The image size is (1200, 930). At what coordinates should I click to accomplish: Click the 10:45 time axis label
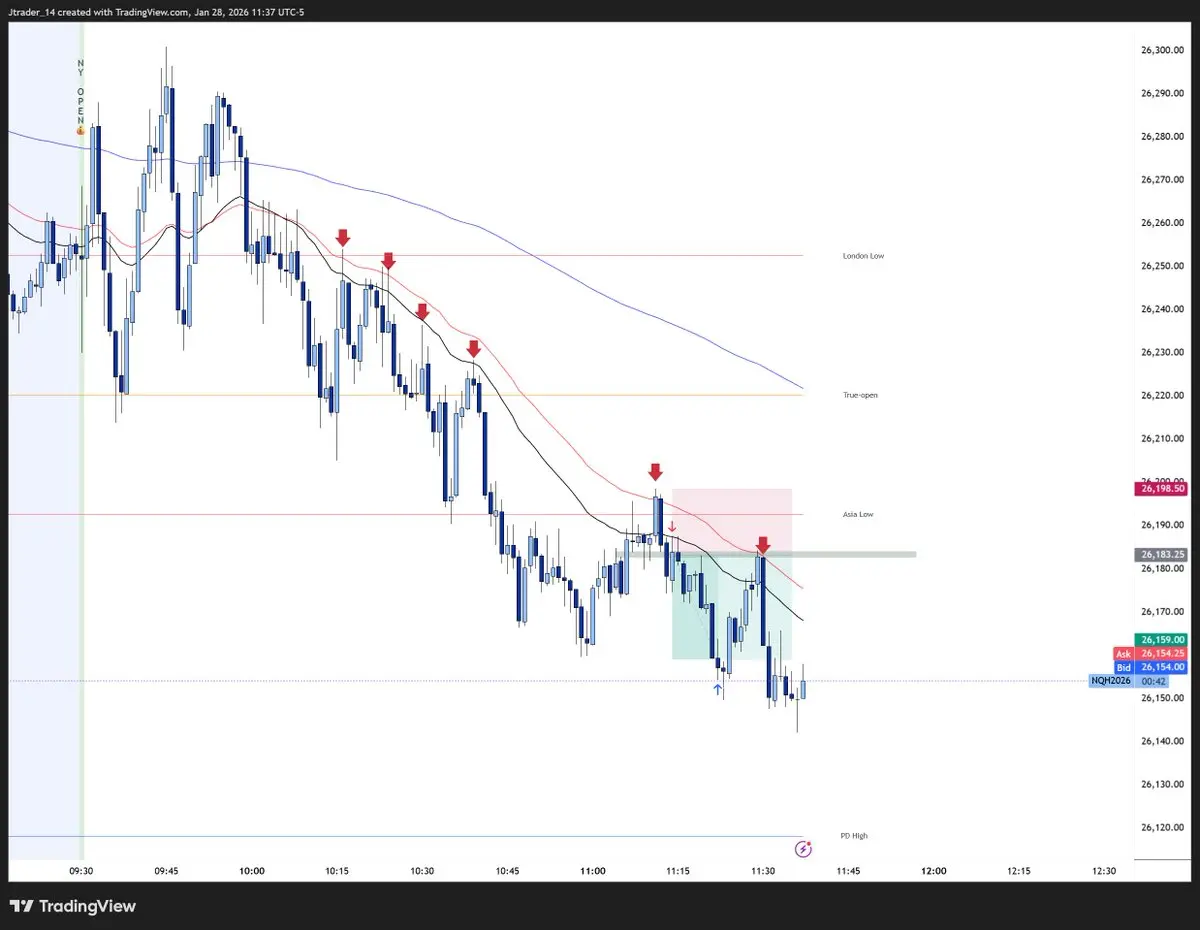(507, 871)
